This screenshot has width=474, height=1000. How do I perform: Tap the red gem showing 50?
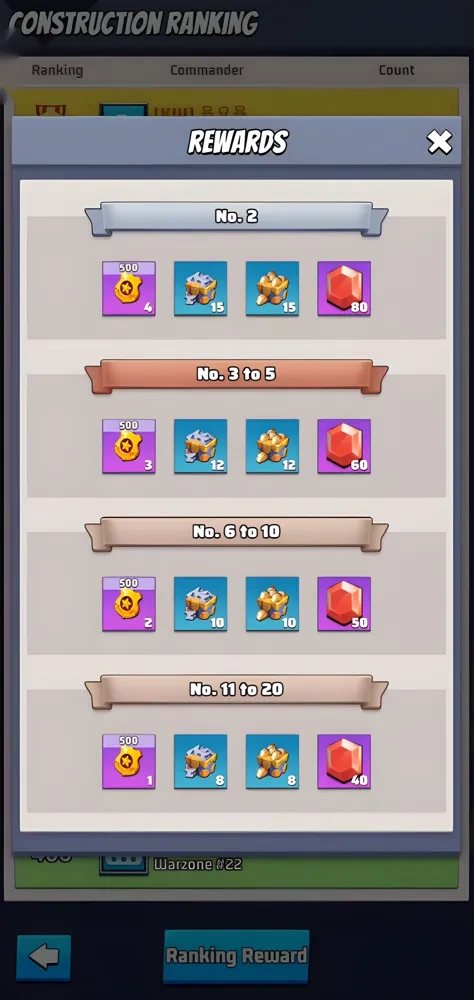pos(344,604)
